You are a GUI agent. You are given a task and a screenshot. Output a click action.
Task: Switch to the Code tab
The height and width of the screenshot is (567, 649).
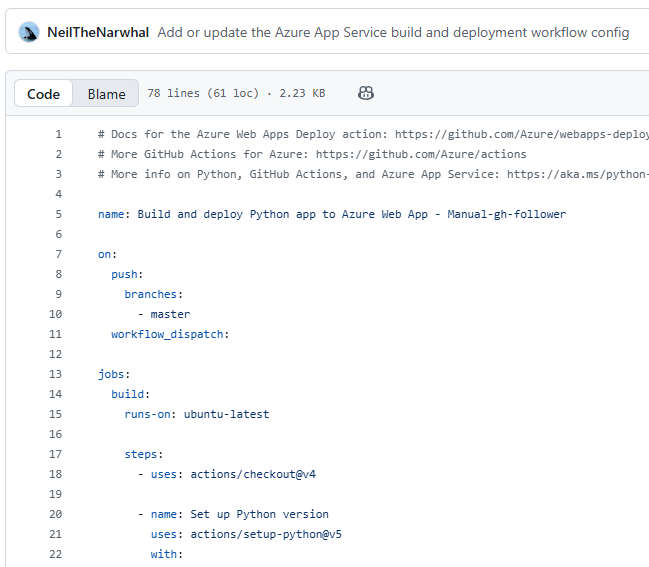[43, 94]
